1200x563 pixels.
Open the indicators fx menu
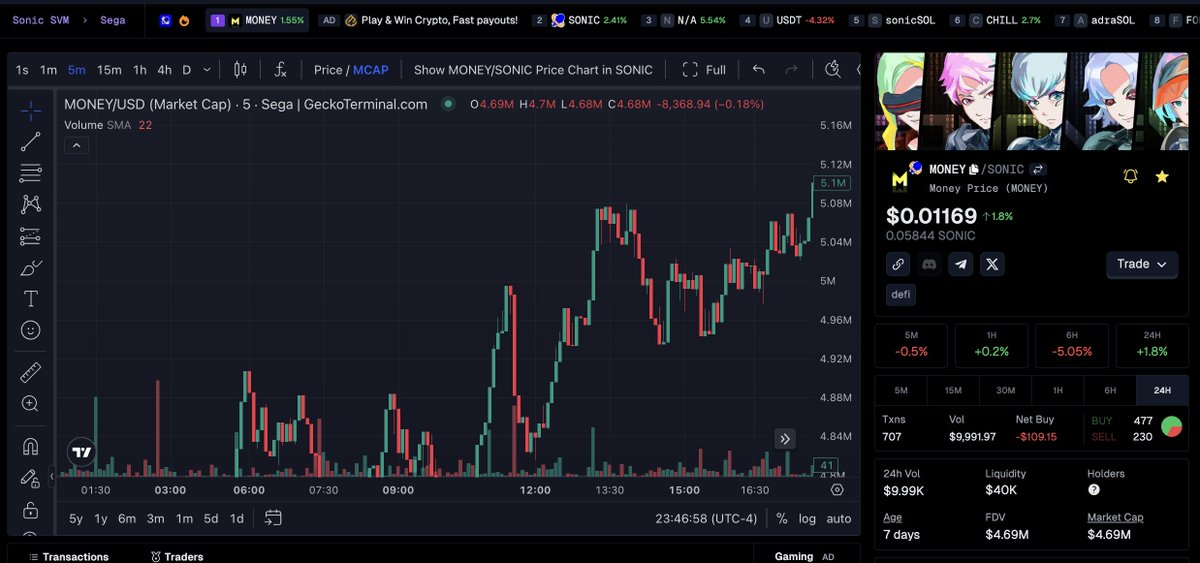click(x=281, y=70)
